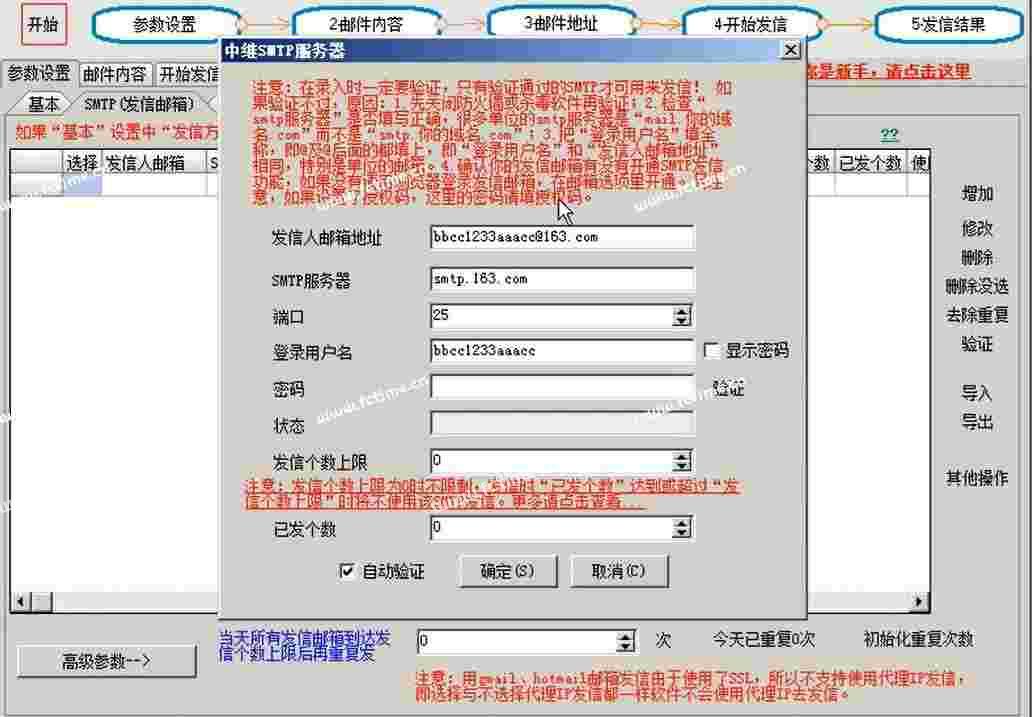Viewport: 1032px width, 717px height.
Task: Click 导入 in the right sidebar
Action: pyautogui.click(x=977, y=393)
